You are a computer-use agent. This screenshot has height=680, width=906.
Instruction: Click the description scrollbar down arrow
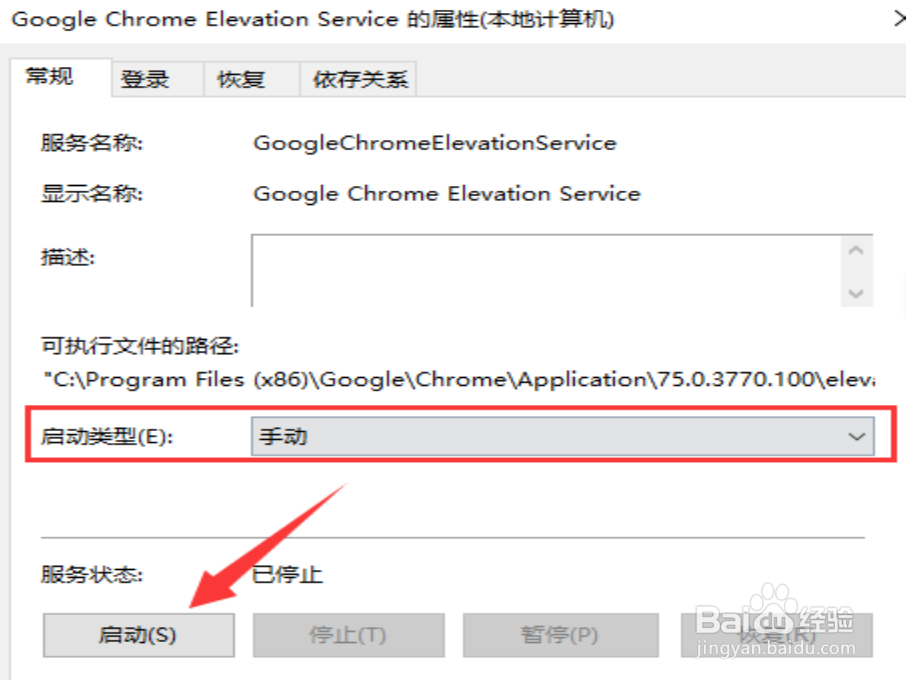(x=856, y=293)
